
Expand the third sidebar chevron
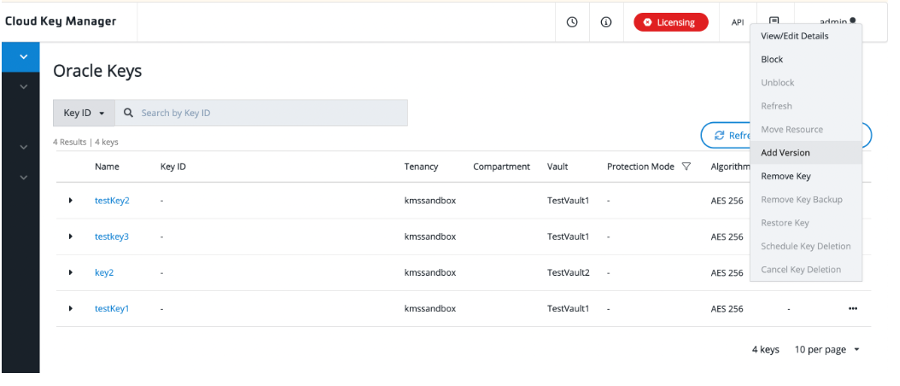[24, 147]
